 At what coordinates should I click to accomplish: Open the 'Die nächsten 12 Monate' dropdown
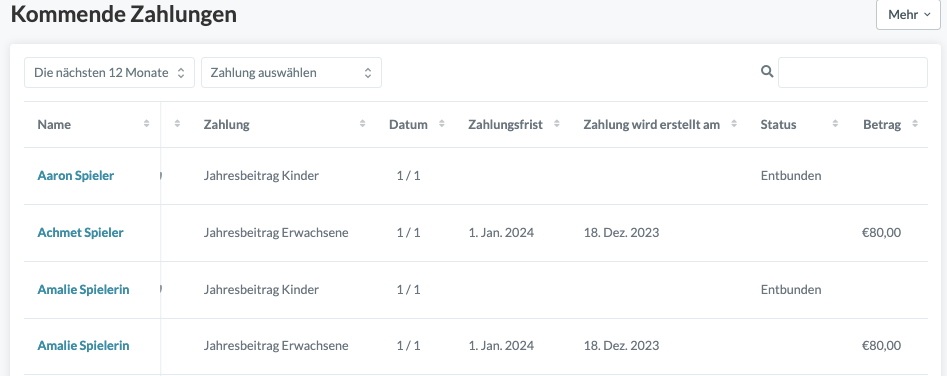[x=109, y=72]
